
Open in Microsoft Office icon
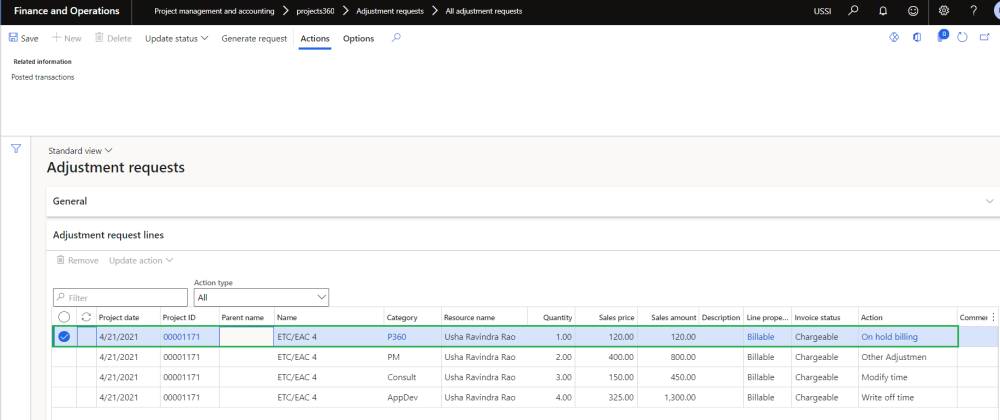(x=917, y=38)
